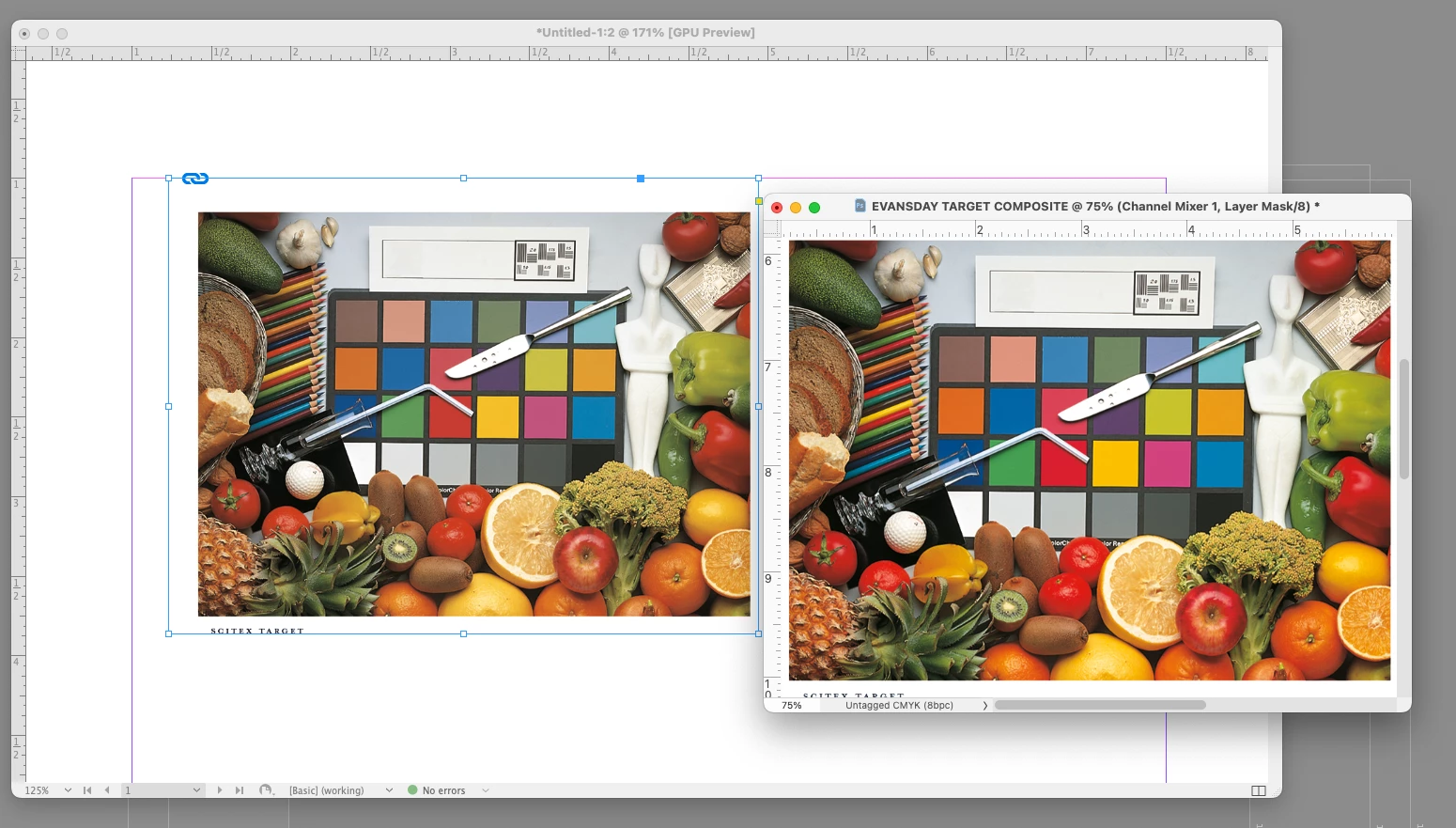Click the Photoshop document proxy icon in title bar
This screenshot has width=1456, height=828.
pos(860,206)
